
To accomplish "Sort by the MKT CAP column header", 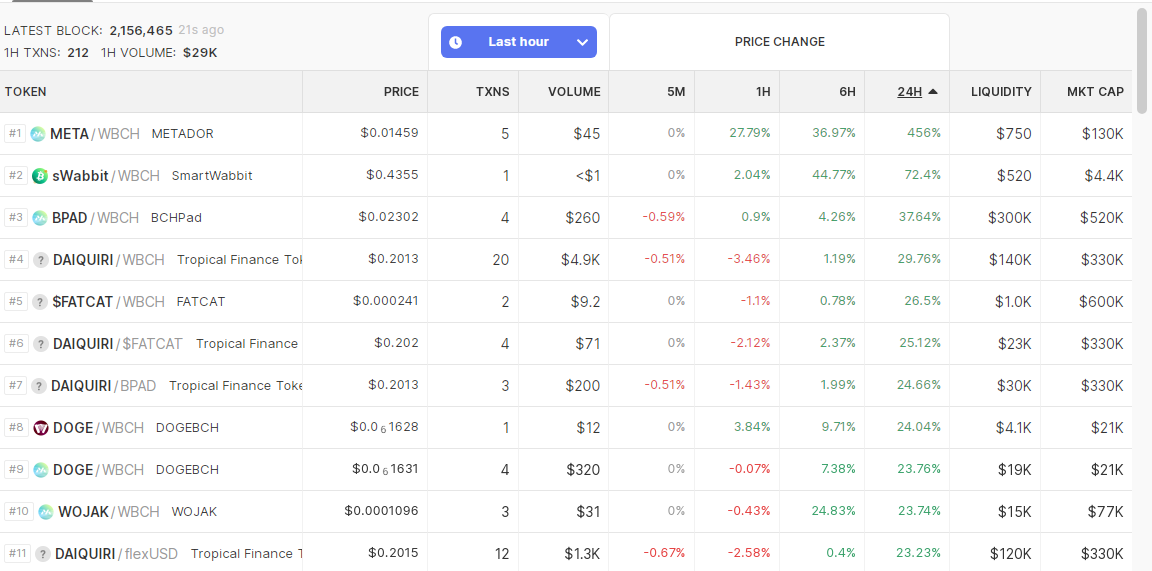I will 1095,92.
